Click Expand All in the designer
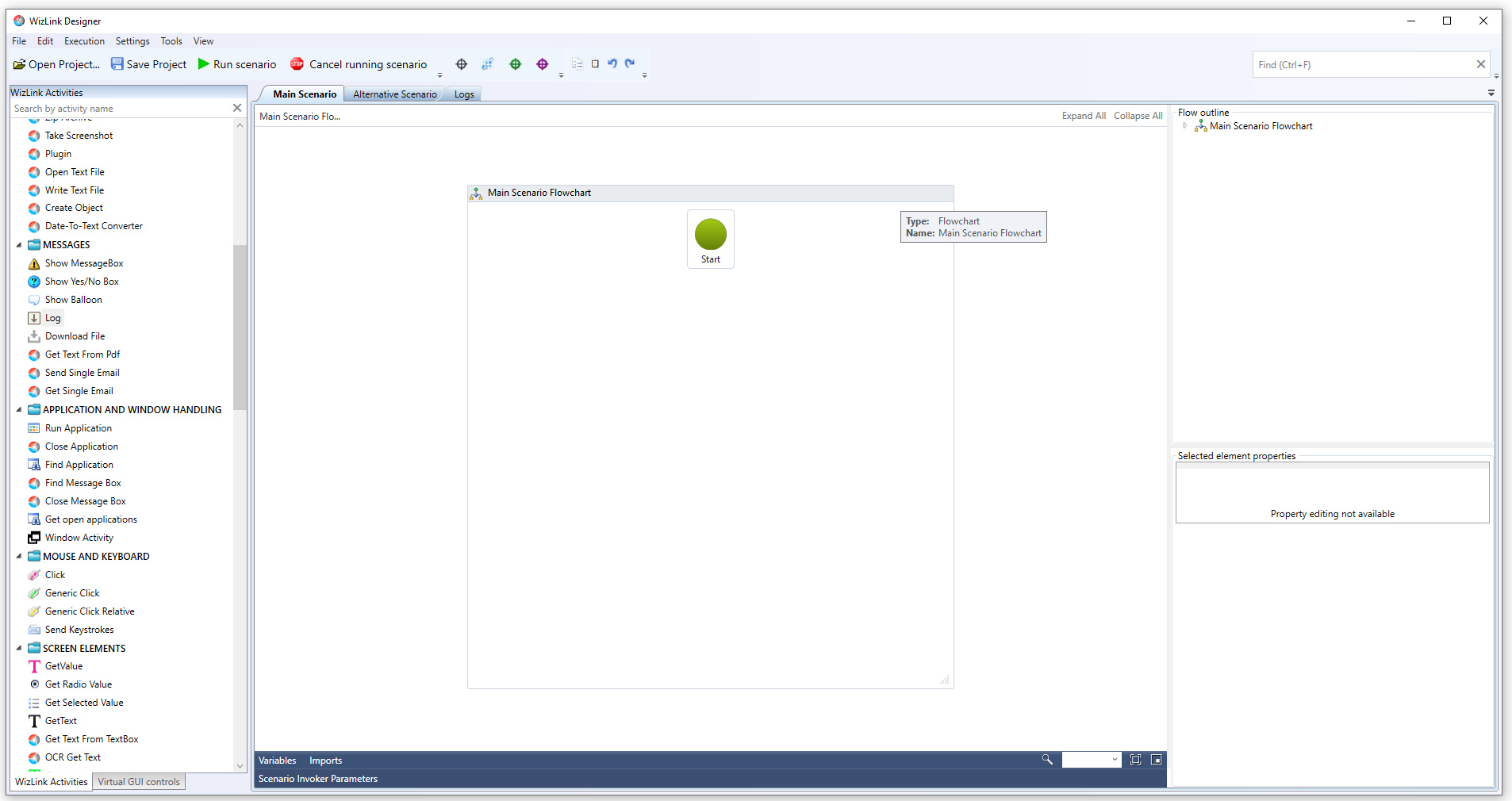Viewport: 1512px width, 801px height. pyautogui.click(x=1084, y=116)
